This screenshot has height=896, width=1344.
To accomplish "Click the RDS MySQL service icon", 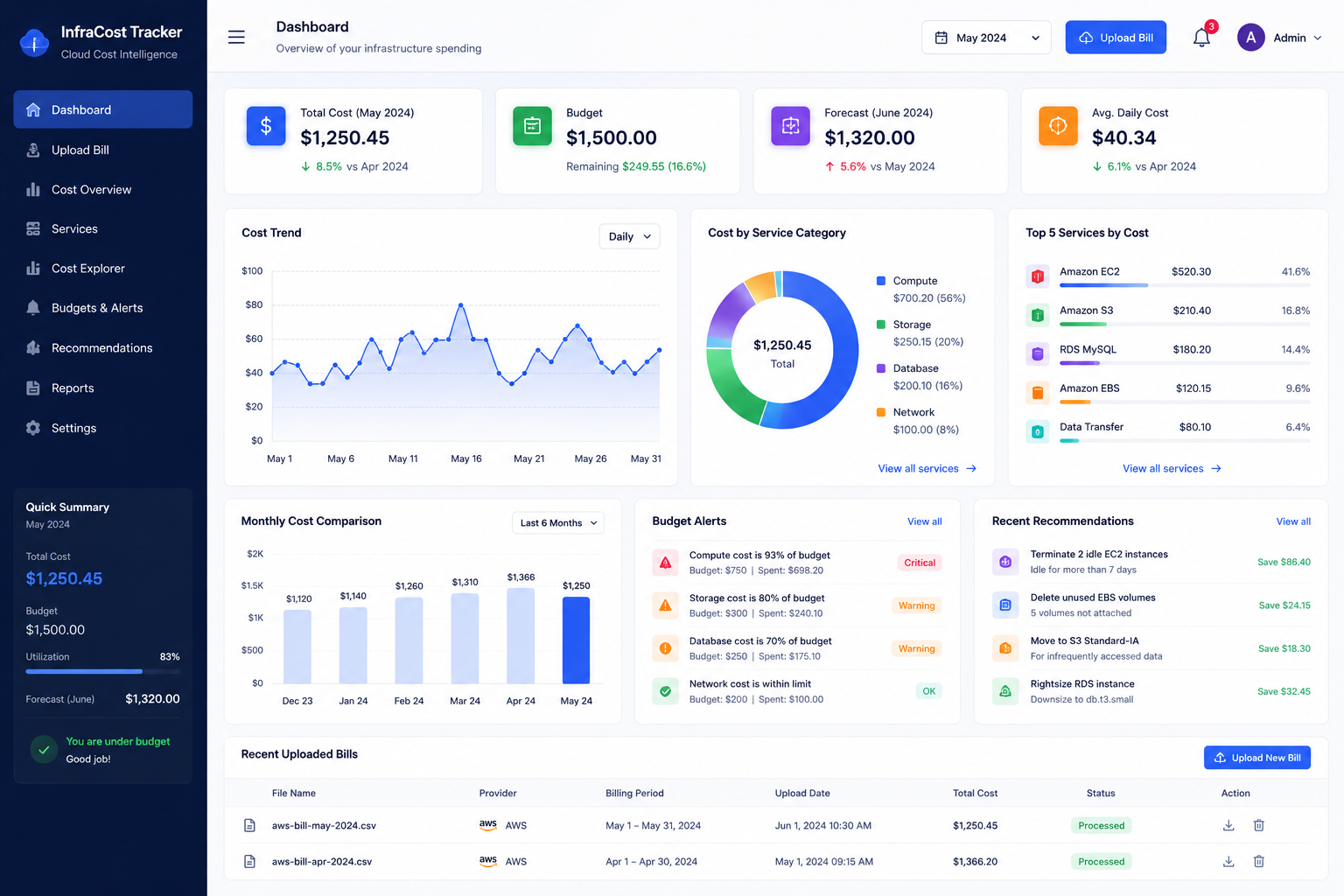I will click(1038, 353).
